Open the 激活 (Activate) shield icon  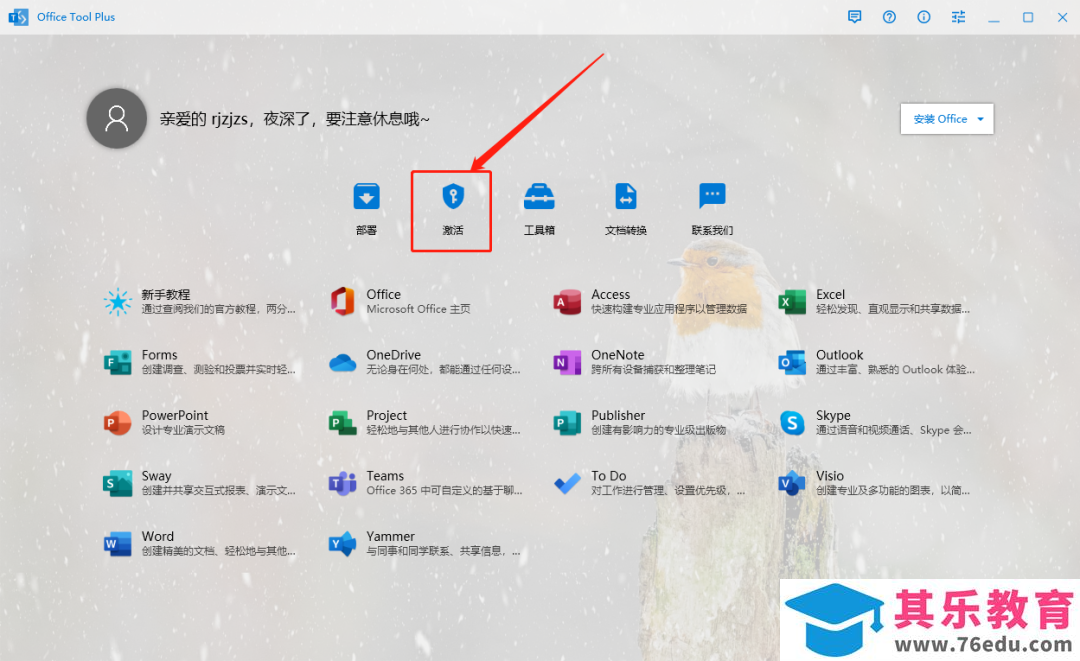453,196
